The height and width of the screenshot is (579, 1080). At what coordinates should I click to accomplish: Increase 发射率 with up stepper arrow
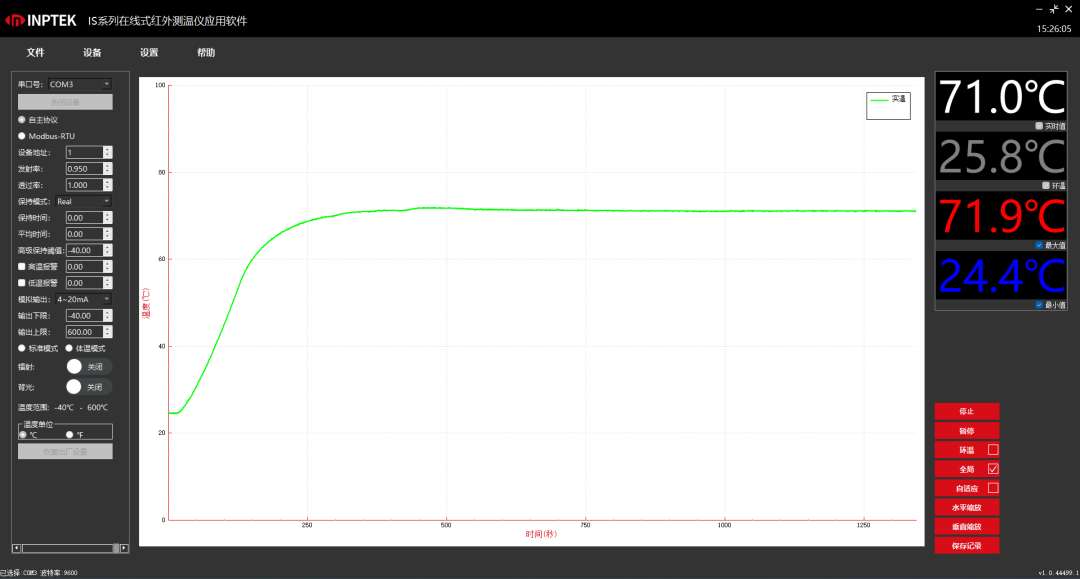point(108,166)
